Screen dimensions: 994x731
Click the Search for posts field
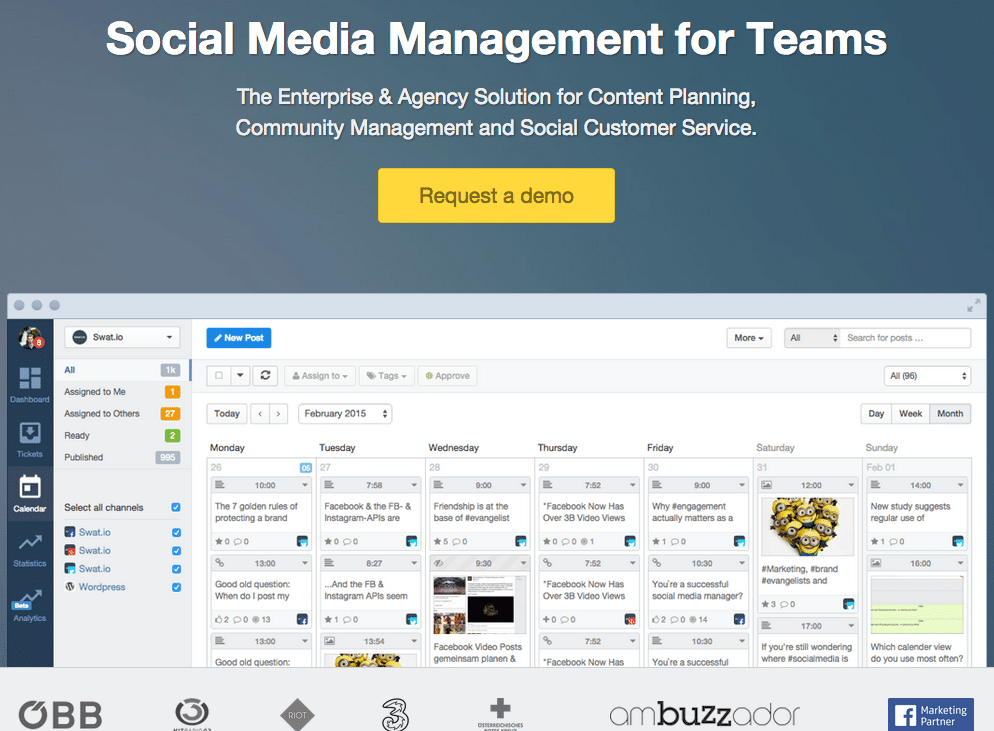[906, 338]
